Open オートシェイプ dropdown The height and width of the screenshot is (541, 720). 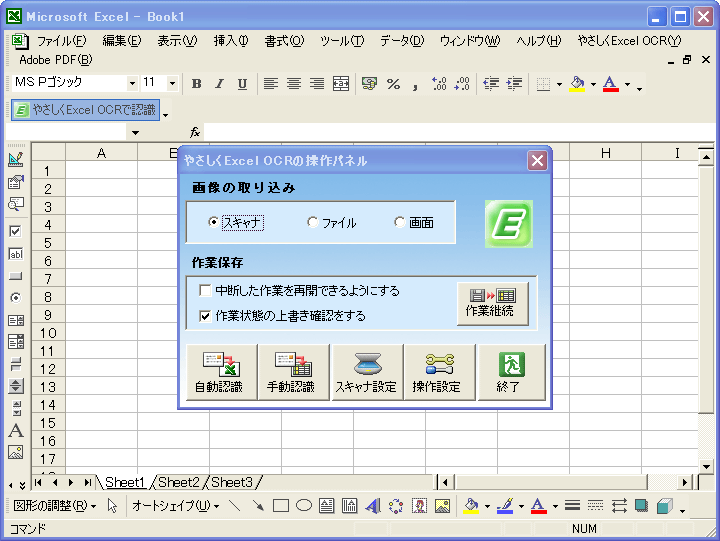(x=175, y=506)
